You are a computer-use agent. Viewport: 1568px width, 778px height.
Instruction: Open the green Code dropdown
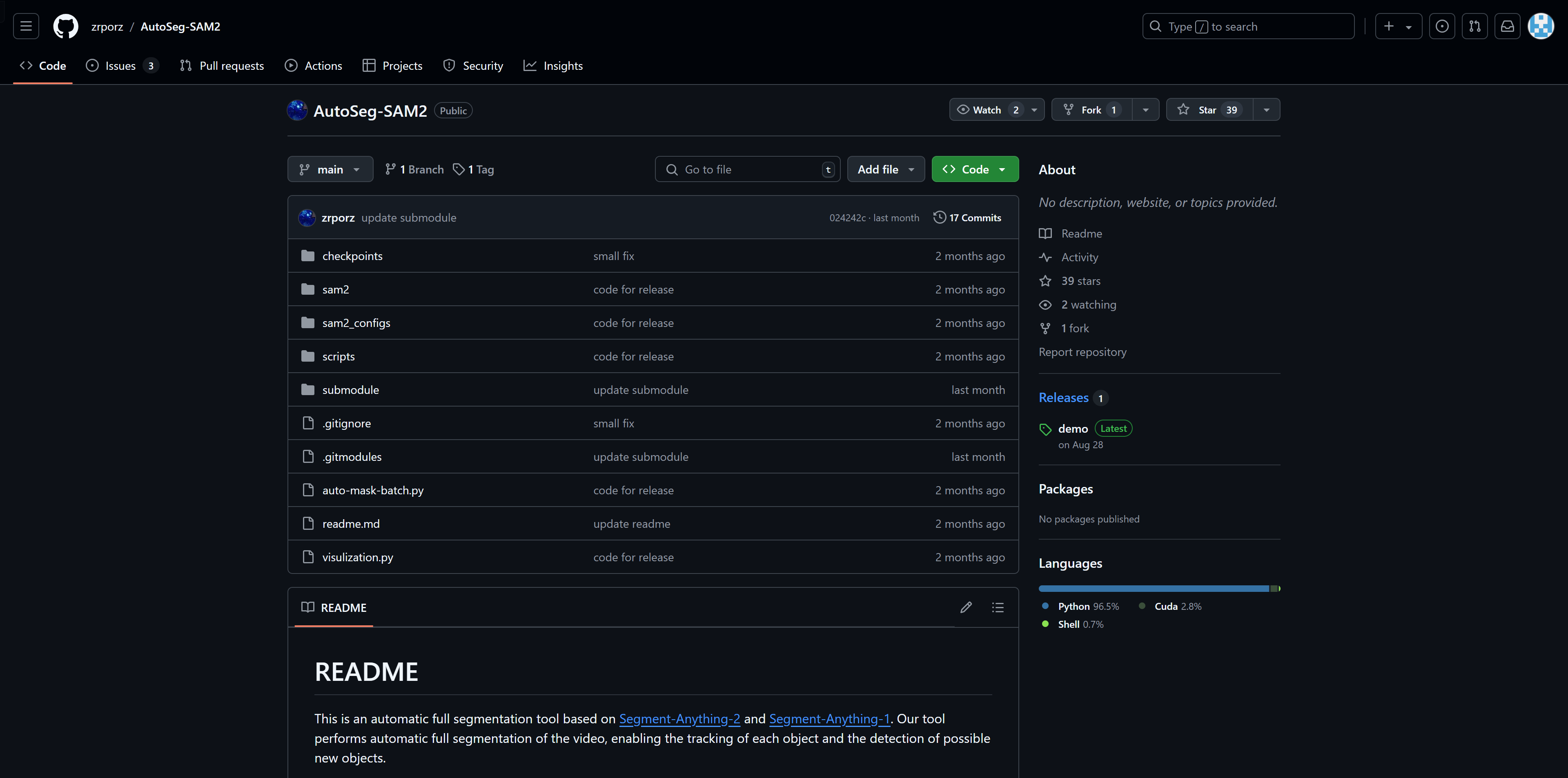point(975,169)
